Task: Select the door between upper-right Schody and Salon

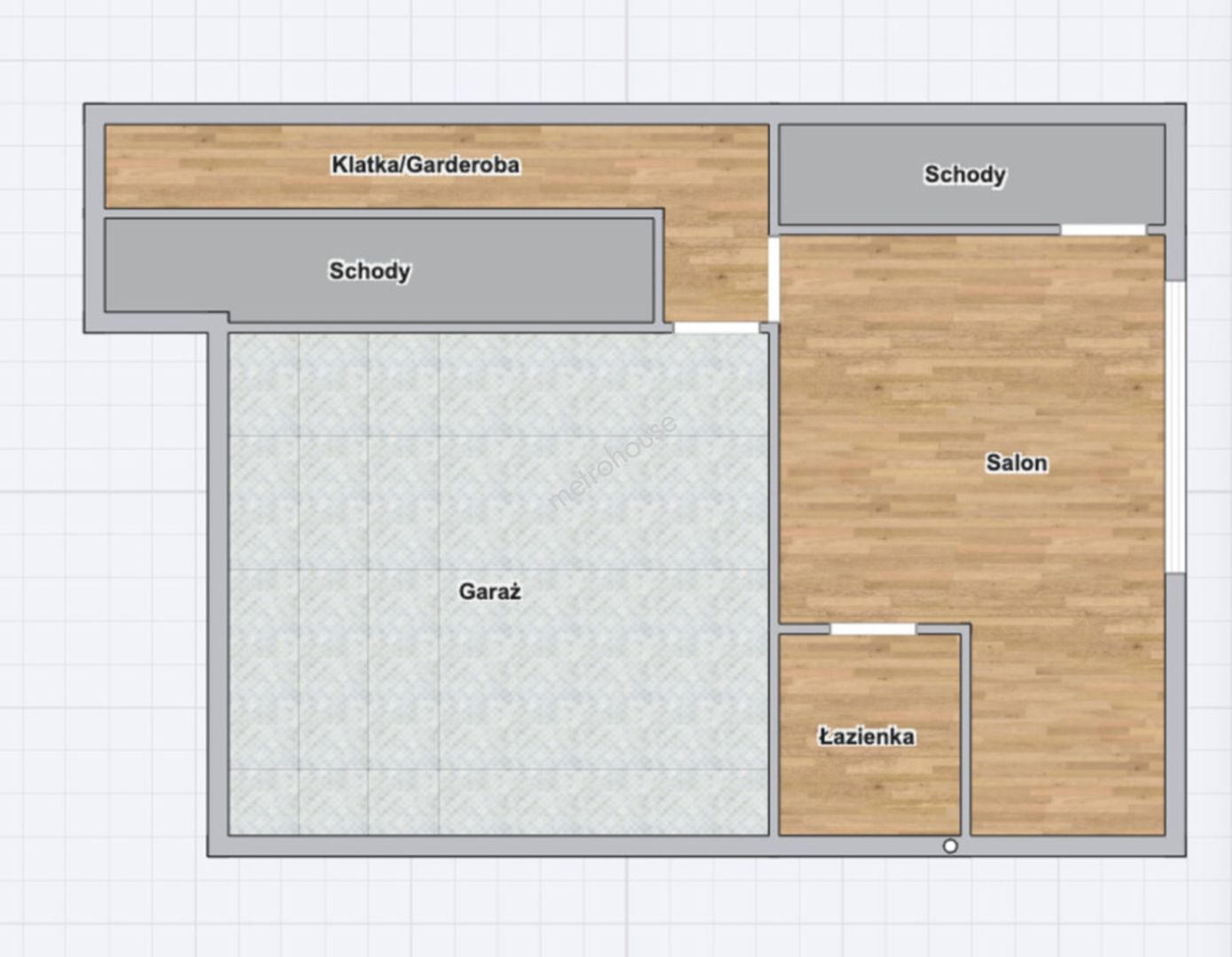Action: 1103,230
